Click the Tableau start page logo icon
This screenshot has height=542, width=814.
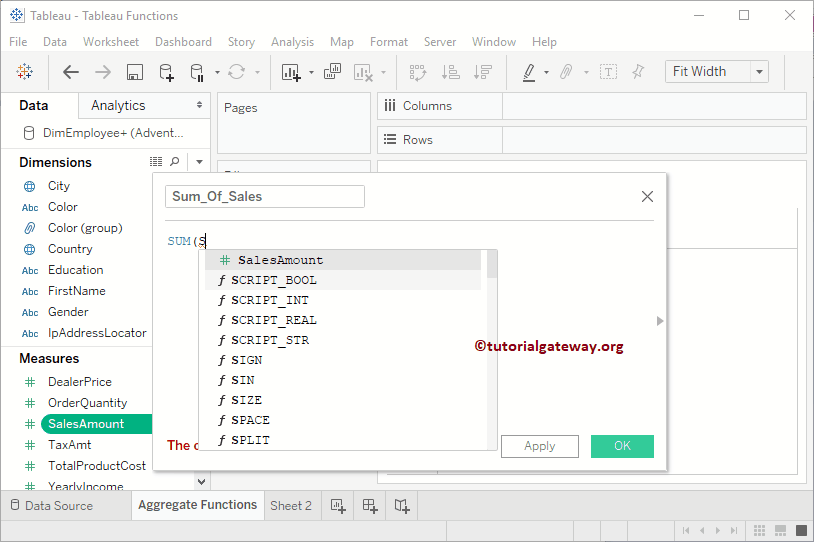24,72
